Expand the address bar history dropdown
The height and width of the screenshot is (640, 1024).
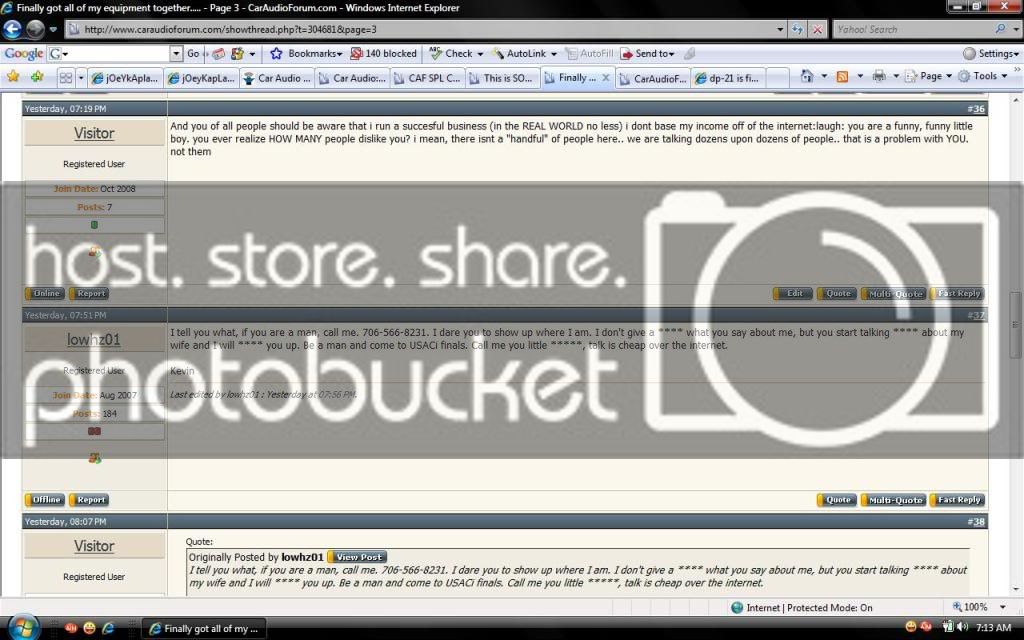tap(780, 29)
